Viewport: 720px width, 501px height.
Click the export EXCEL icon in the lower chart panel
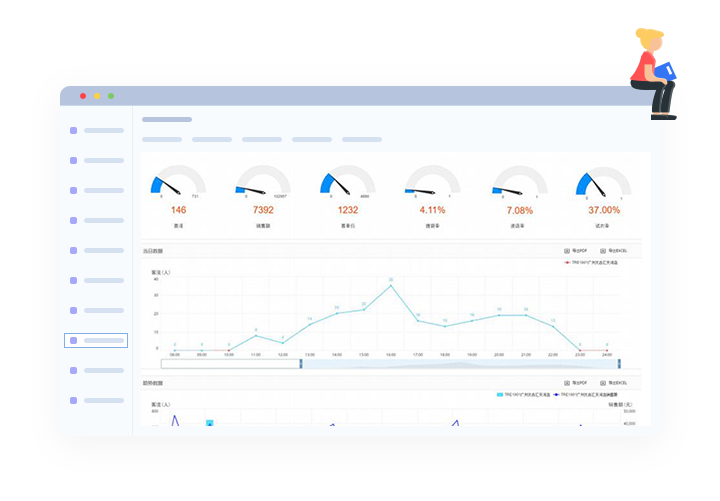coord(603,383)
